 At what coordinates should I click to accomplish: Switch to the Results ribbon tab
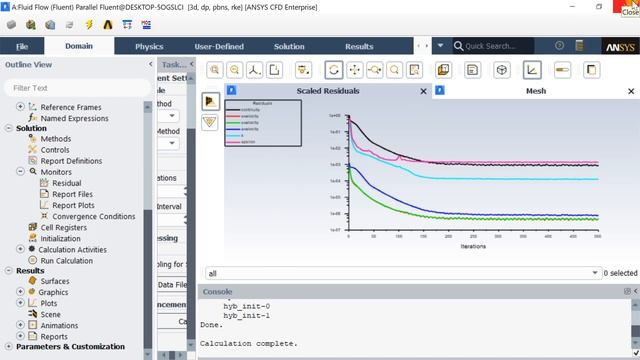coord(359,47)
